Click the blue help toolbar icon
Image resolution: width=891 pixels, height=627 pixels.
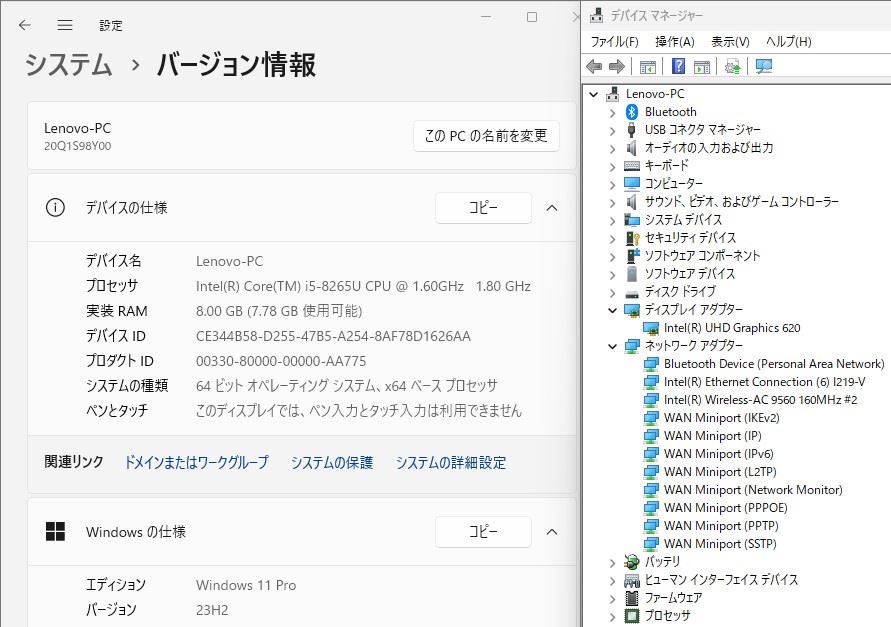(678, 67)
